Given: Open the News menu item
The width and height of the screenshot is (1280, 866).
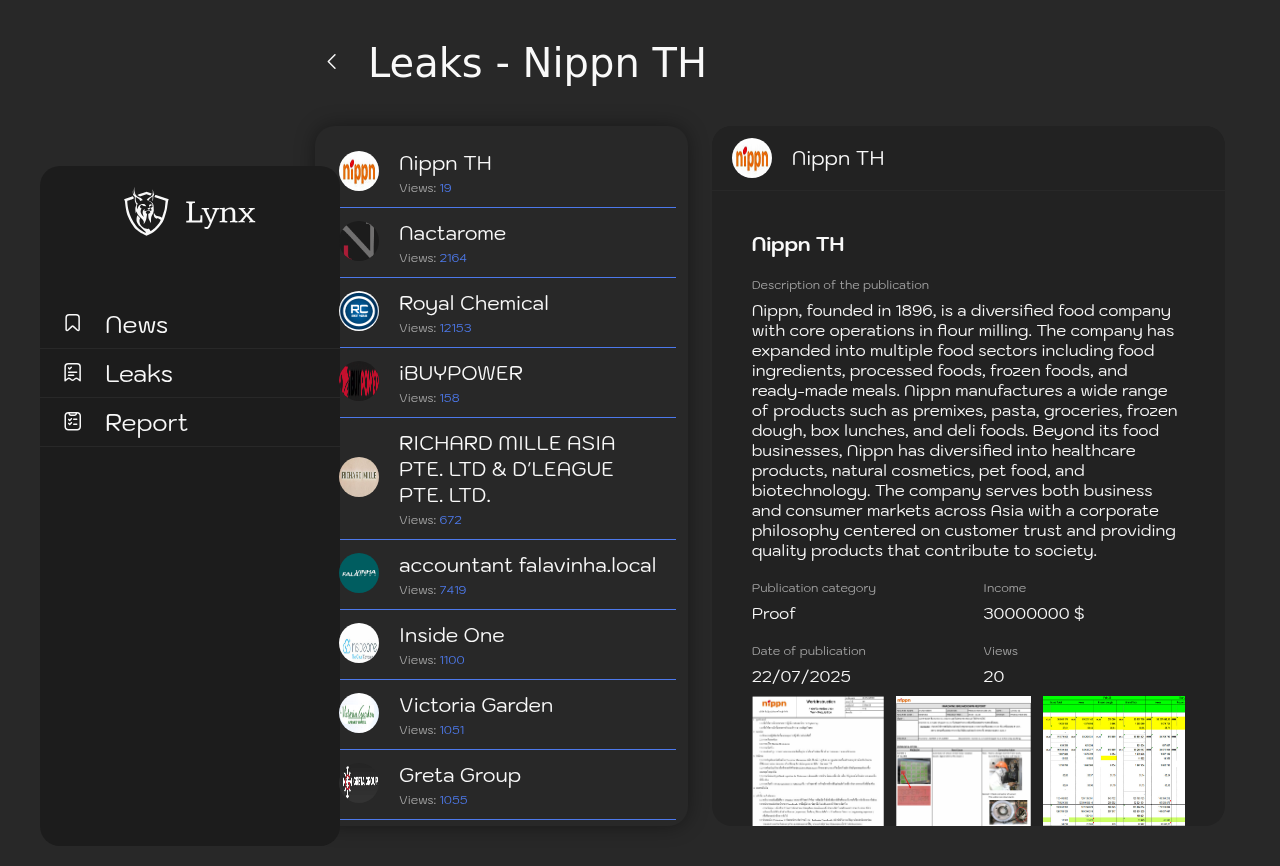Looking at the screenshot, I should click(x=190, y=324).
